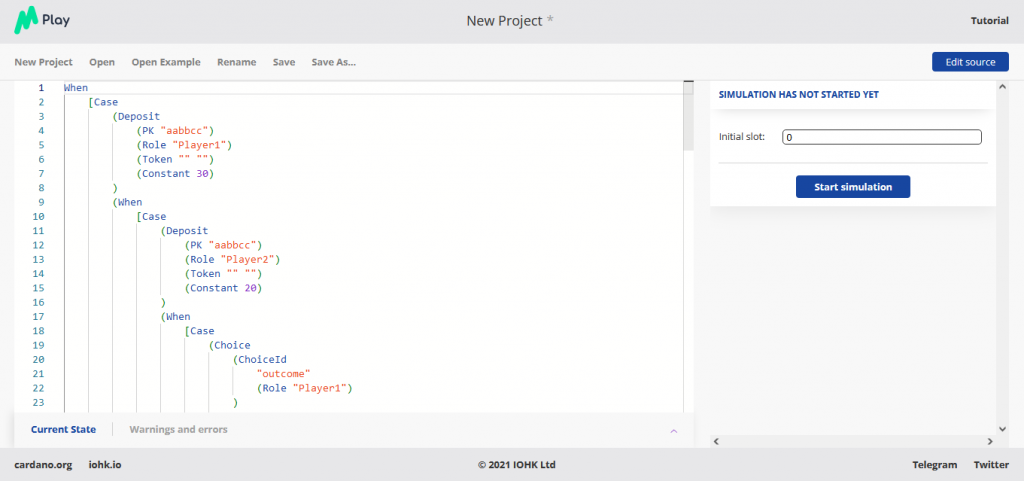This screenshot has height=481, width=1024.
Task: Open the Warnings and errors tab
Action: (x=178, y=429)
